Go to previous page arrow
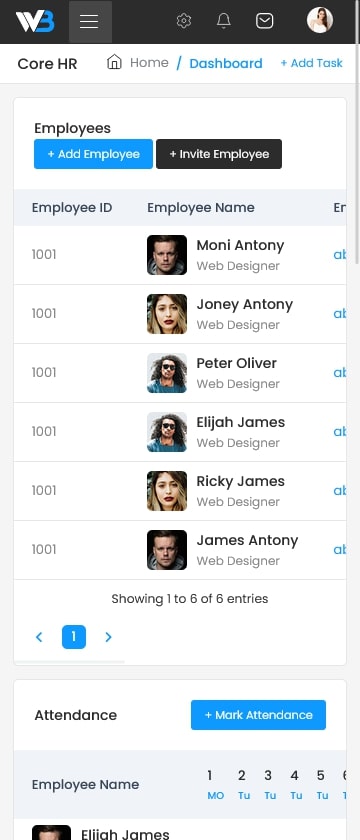 [39, 637]
